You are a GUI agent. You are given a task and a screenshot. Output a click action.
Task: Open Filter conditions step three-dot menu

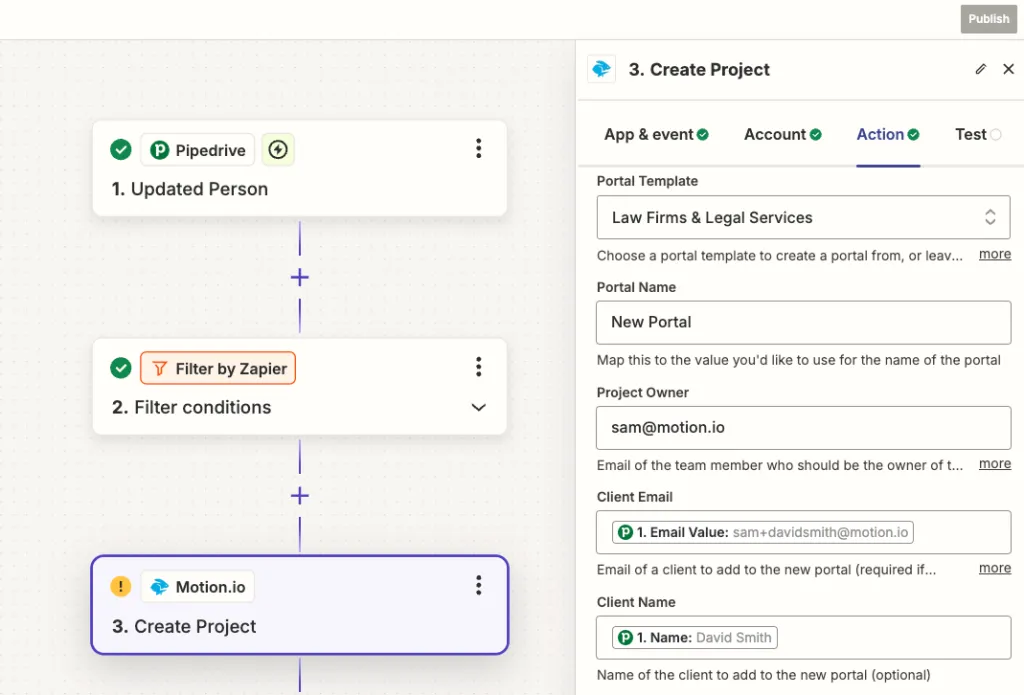point(479,367)
